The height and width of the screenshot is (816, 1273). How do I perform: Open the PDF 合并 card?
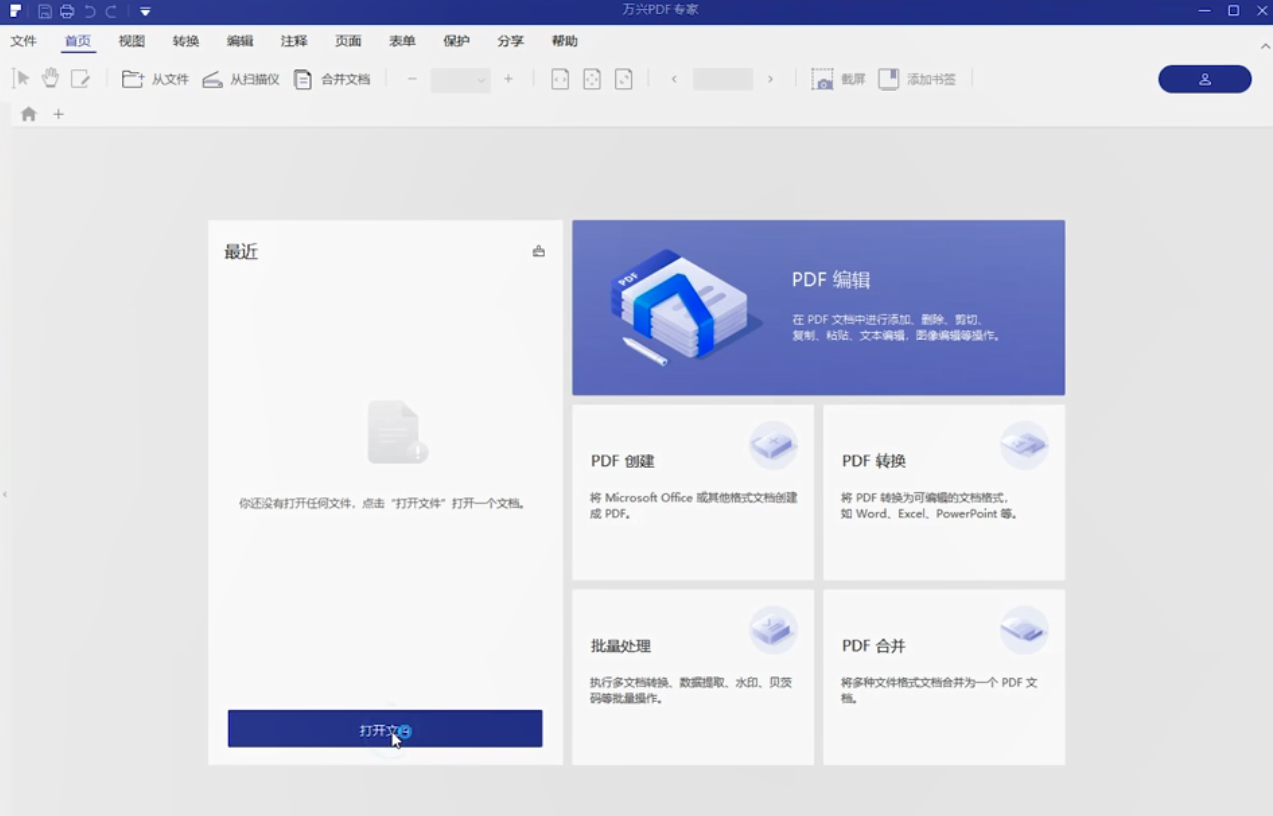pos(944,677)
